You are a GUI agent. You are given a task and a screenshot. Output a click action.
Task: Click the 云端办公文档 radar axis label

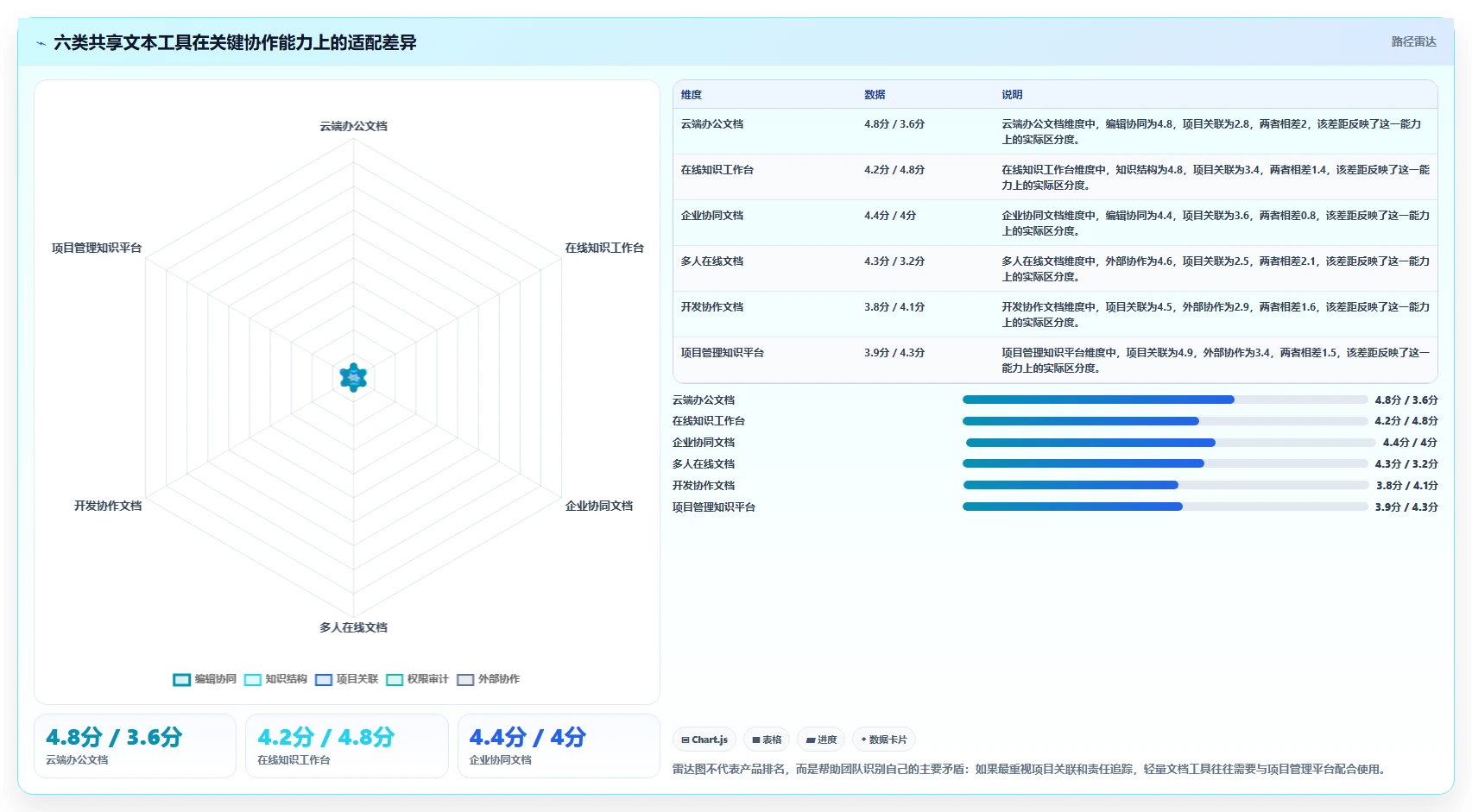pos(354,126)
